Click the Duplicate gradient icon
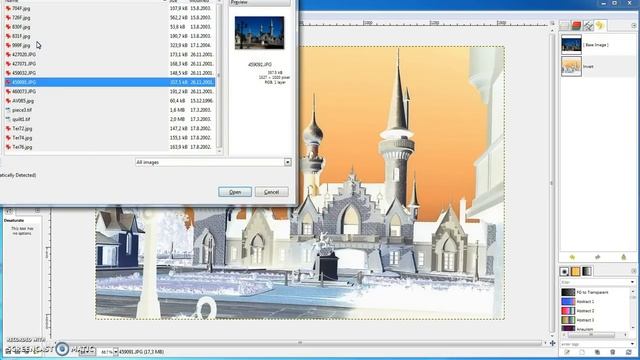The height and width of the screenshot is (360, 640). point(597,352)
